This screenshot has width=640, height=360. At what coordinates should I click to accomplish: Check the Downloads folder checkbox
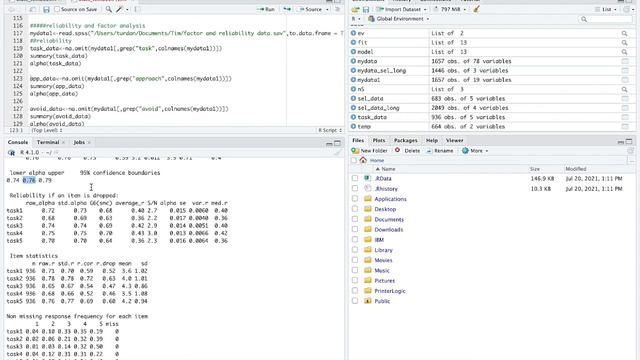[355, 229]
